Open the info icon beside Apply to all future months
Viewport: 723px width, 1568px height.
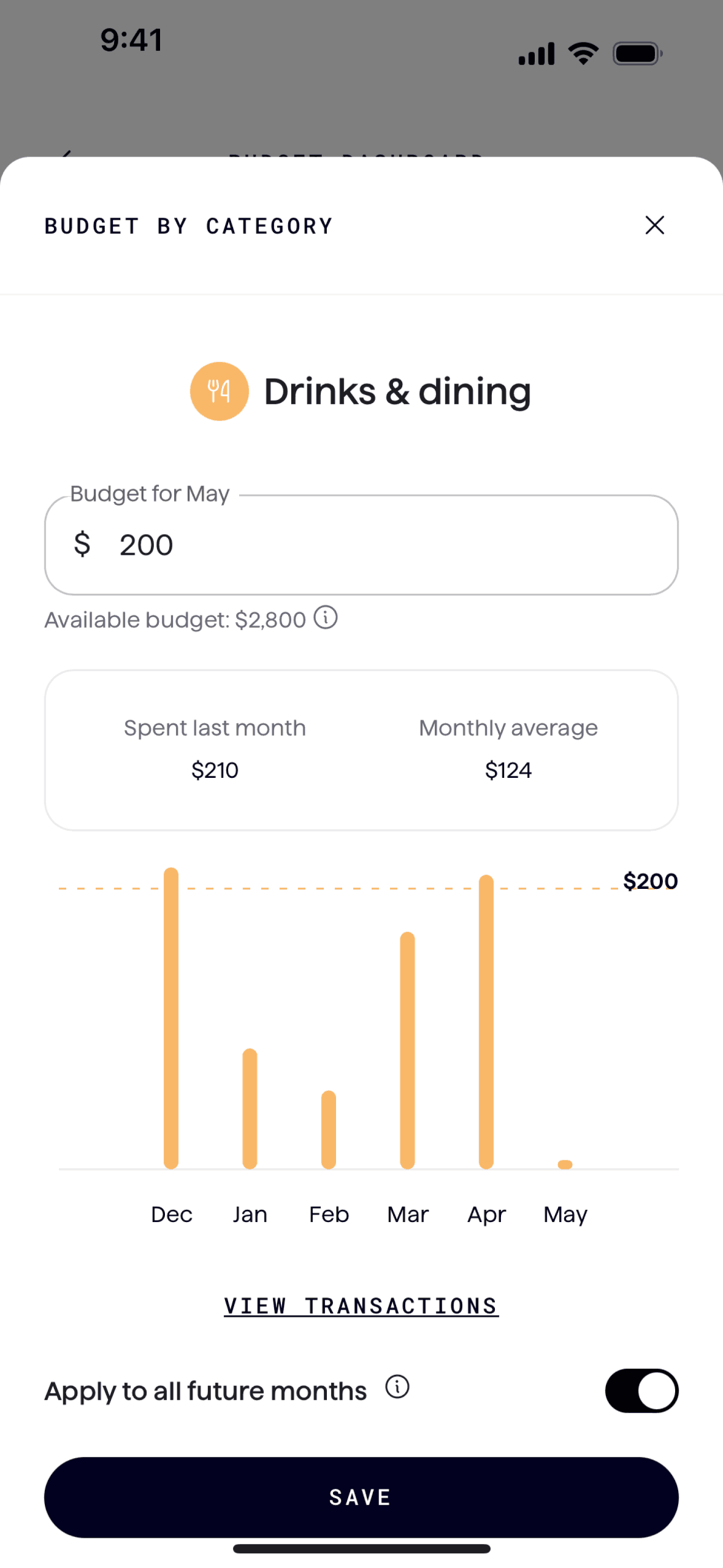tap(397, 1386)
